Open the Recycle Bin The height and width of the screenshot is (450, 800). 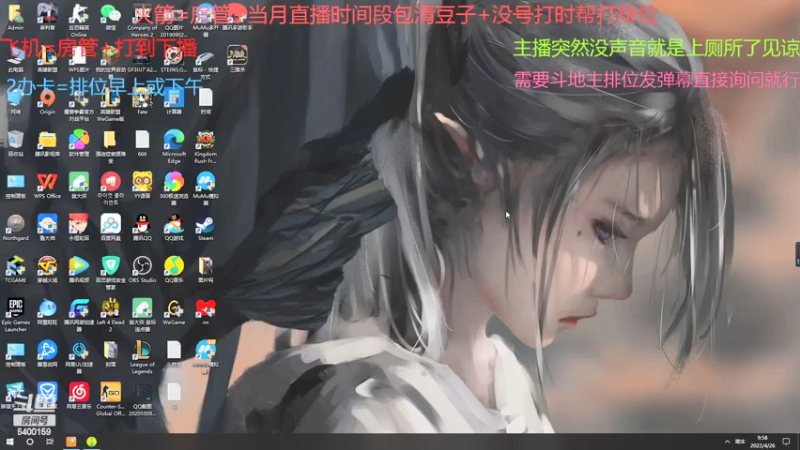click(15, 143)
